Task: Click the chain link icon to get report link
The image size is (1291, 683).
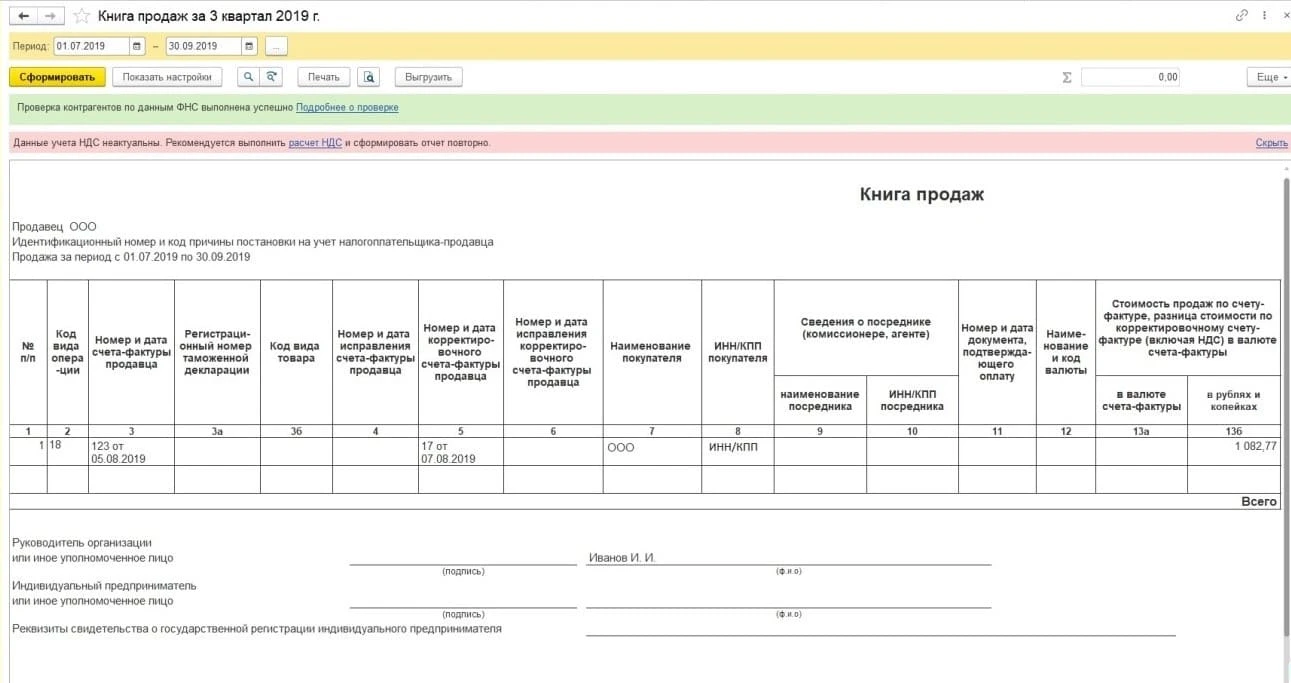Action: [x=1242, y=15]
